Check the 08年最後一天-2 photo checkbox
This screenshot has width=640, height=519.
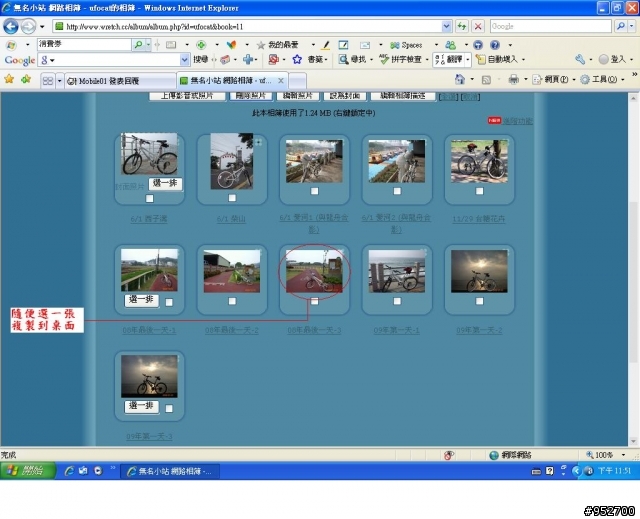click(232, 301)
